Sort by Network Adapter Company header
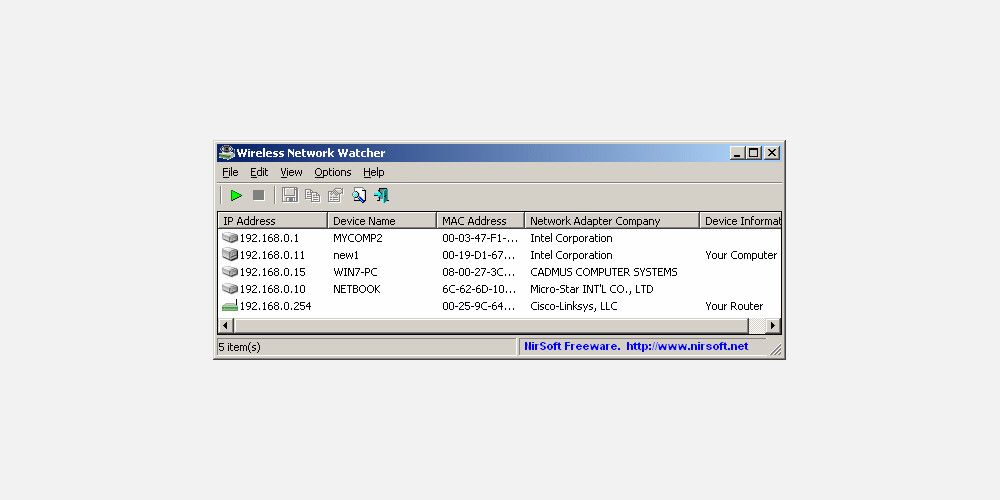1000x500 pixels. (x=612, y=221)
